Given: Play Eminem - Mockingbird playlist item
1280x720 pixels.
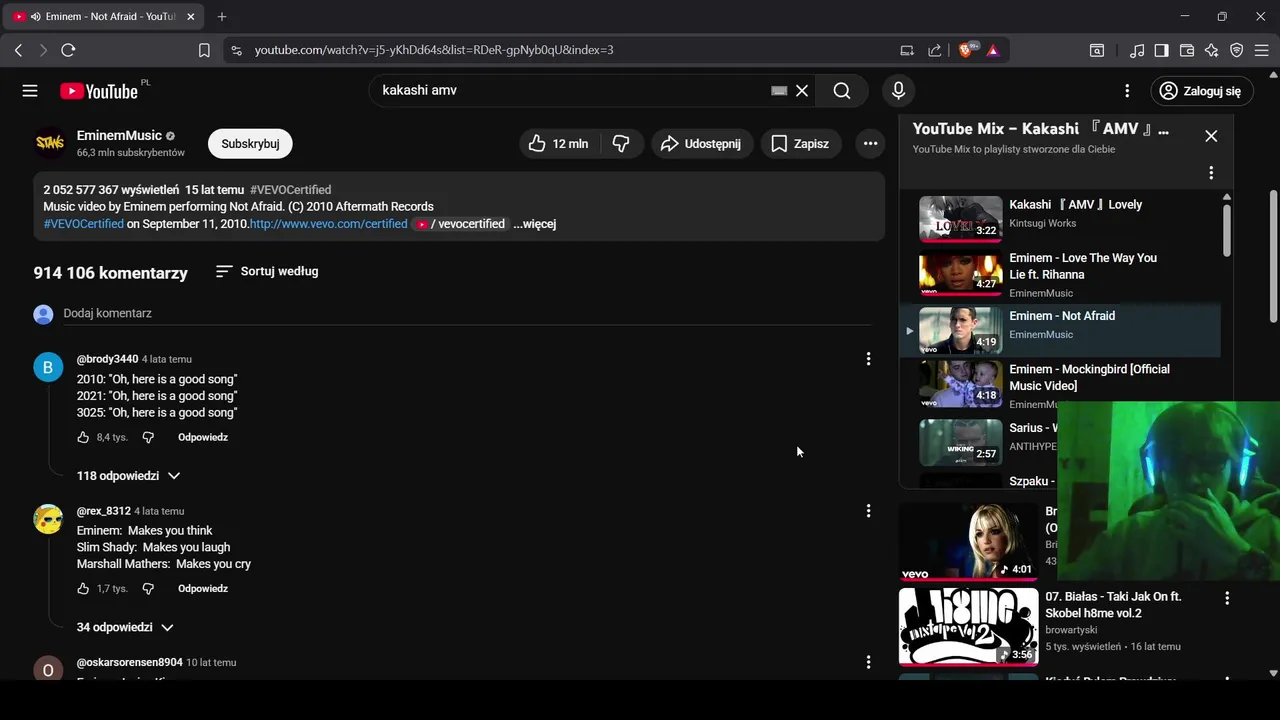Looking at the screenshot, I should (x=1060, y=385).
